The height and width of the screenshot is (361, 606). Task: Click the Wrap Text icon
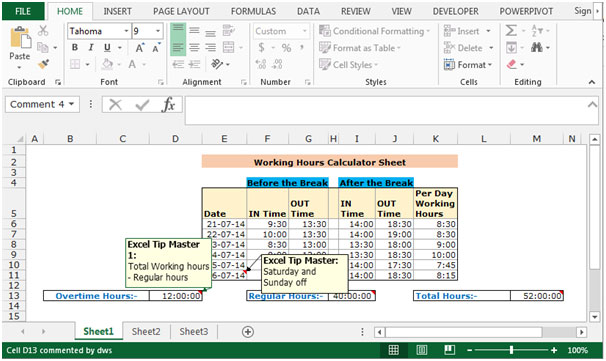(x=229, y=31)
